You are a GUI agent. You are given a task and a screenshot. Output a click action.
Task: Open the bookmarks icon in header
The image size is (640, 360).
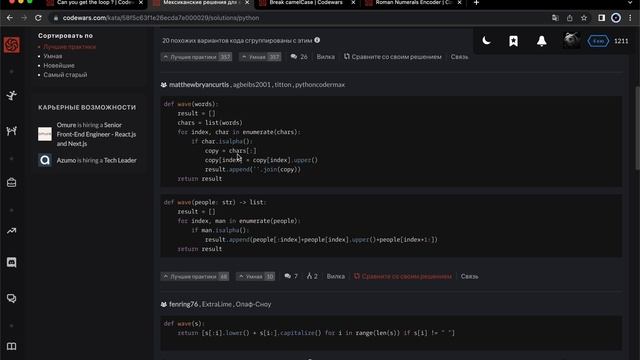[x=513, y=41]
